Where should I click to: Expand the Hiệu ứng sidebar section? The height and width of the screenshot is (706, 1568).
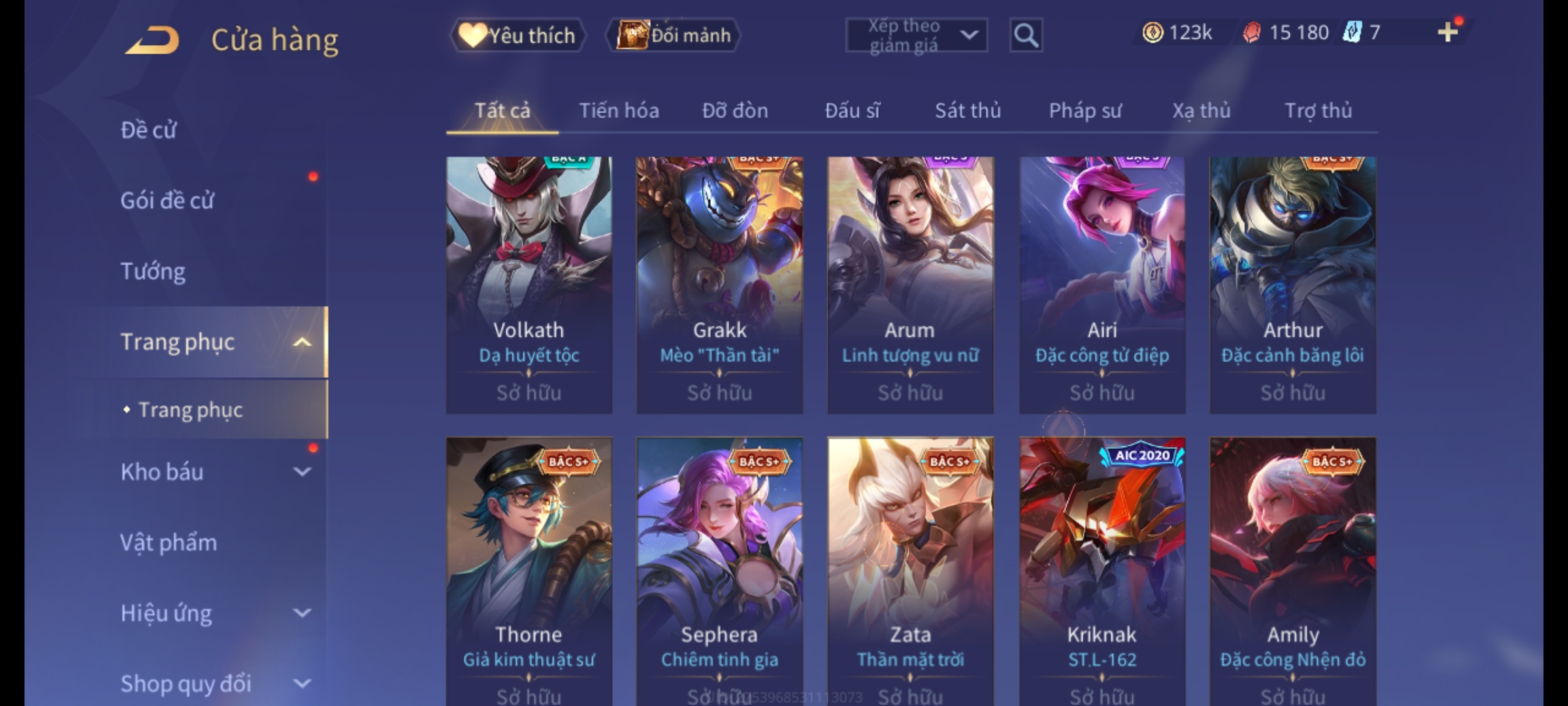[302, 613]
